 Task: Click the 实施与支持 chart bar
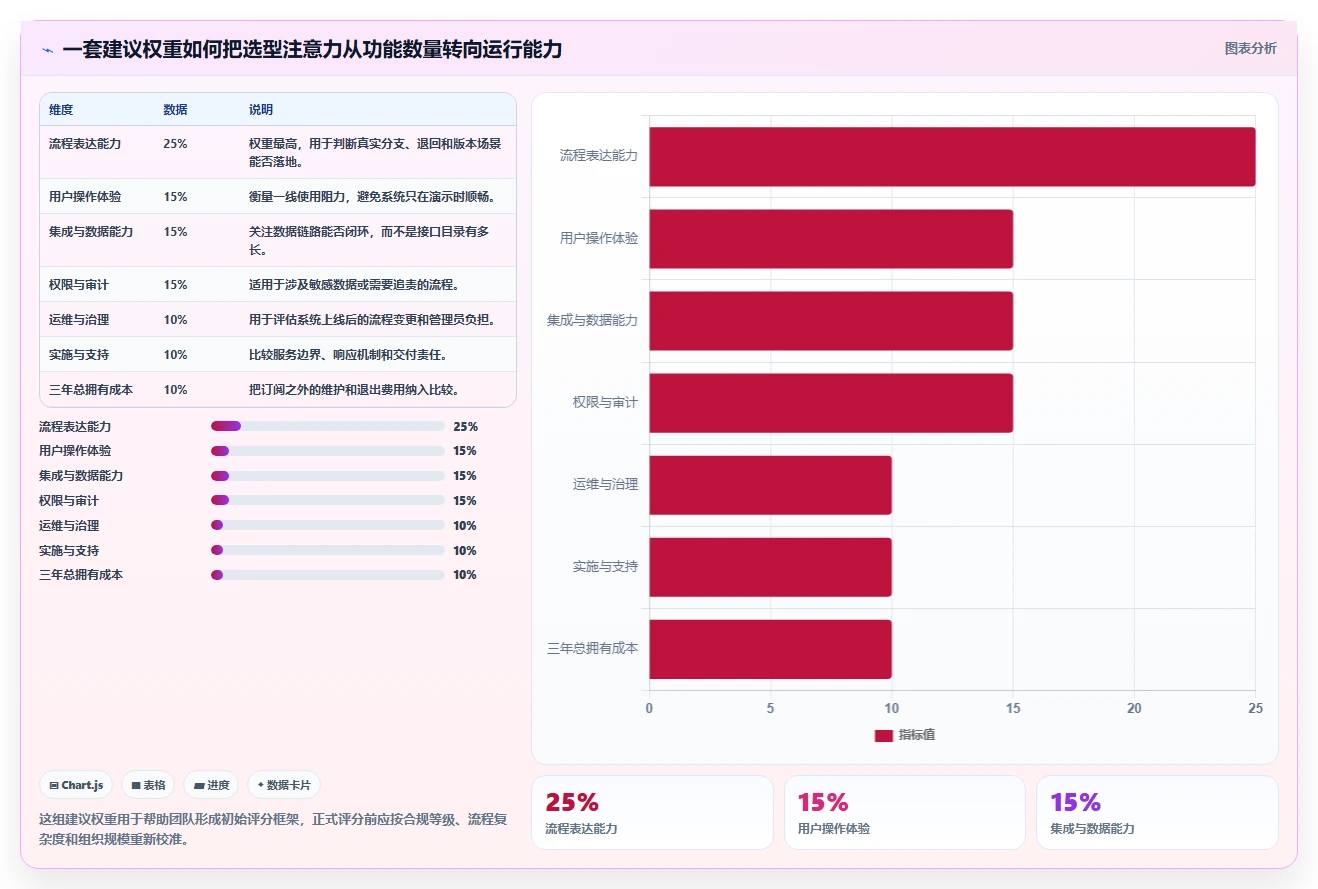[x=770, y=567]
